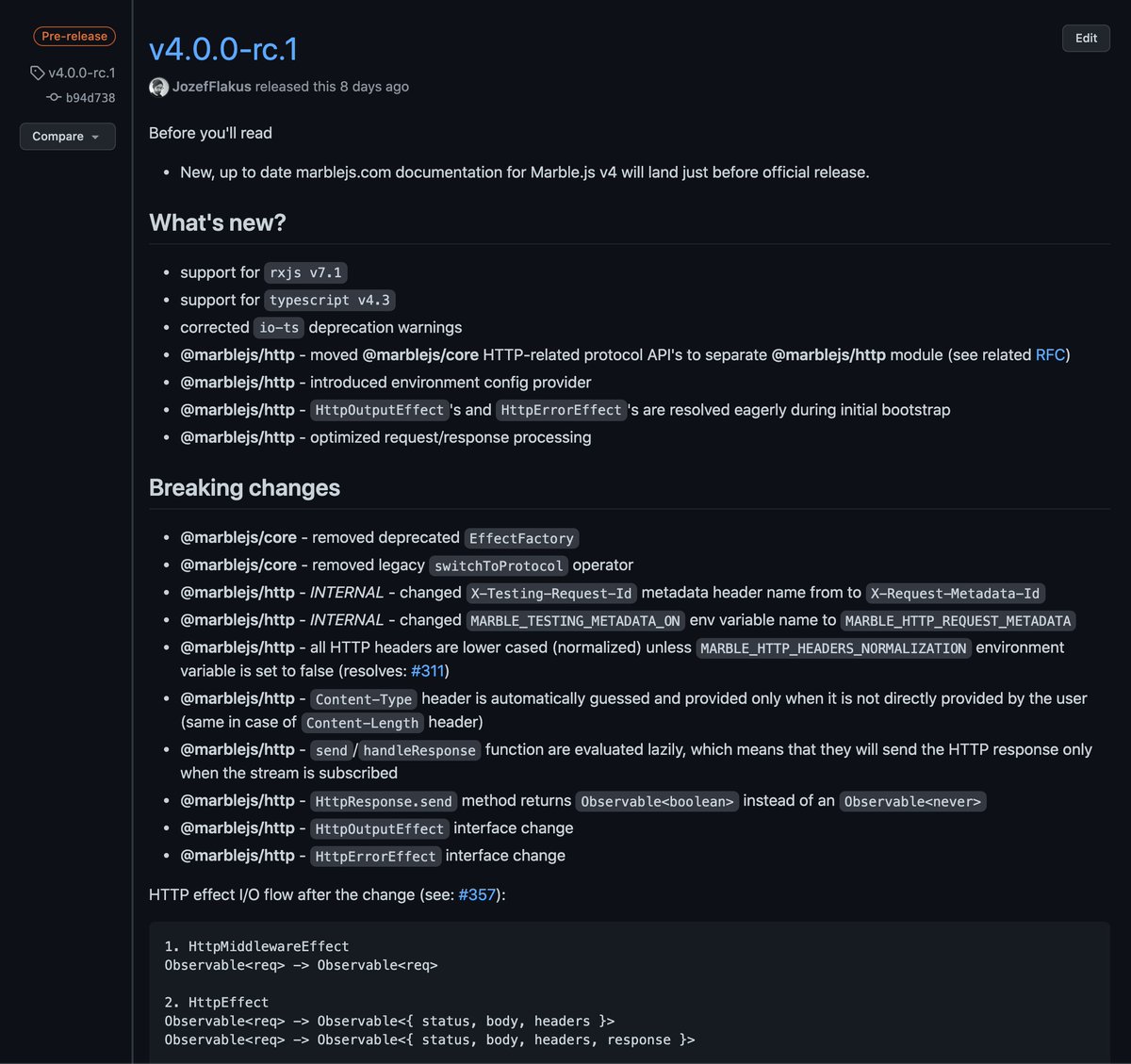Click the "HttpResponse.send" code text
The height and width of the screenshot is (1064, 1131).
384,801
